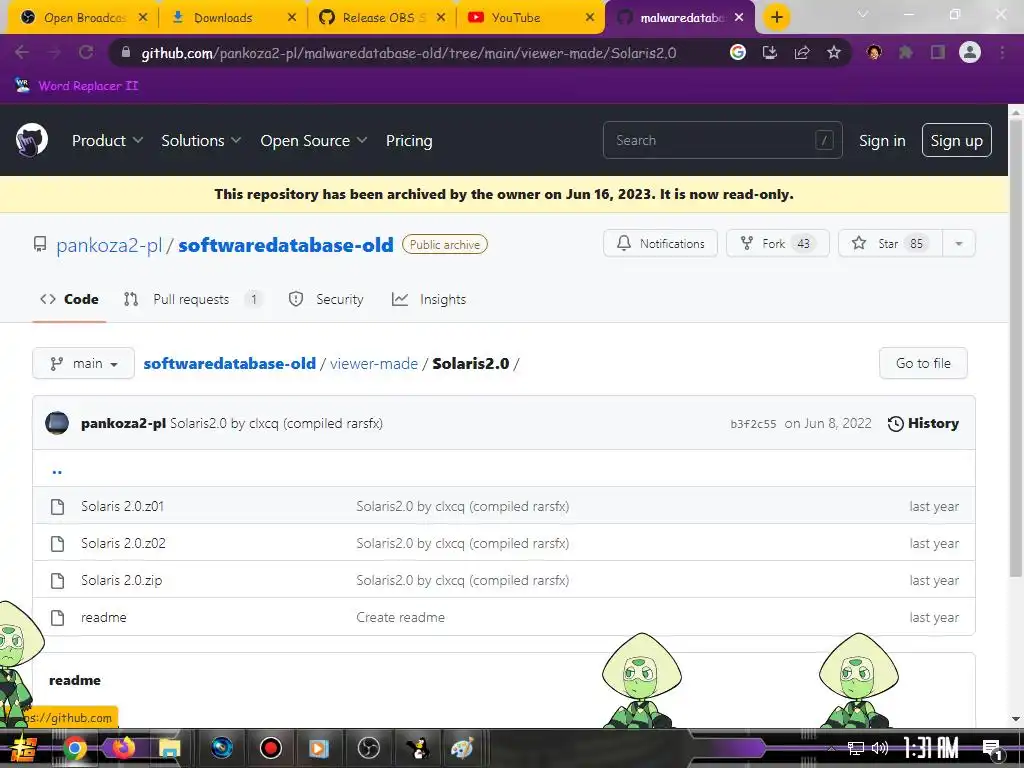Open commit hash b3f2c55

point(753,424)
